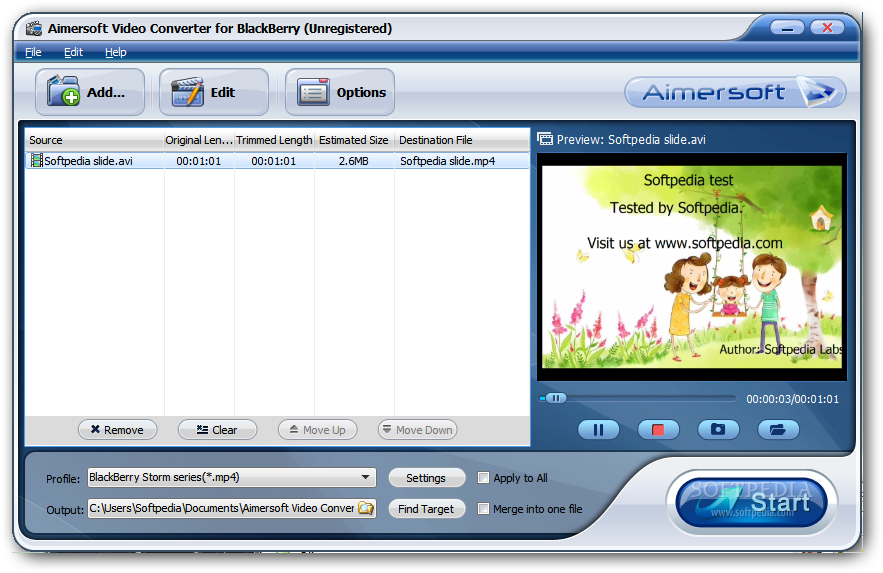
Task: Click the Destination File column header
Action: tap(462, 140)
